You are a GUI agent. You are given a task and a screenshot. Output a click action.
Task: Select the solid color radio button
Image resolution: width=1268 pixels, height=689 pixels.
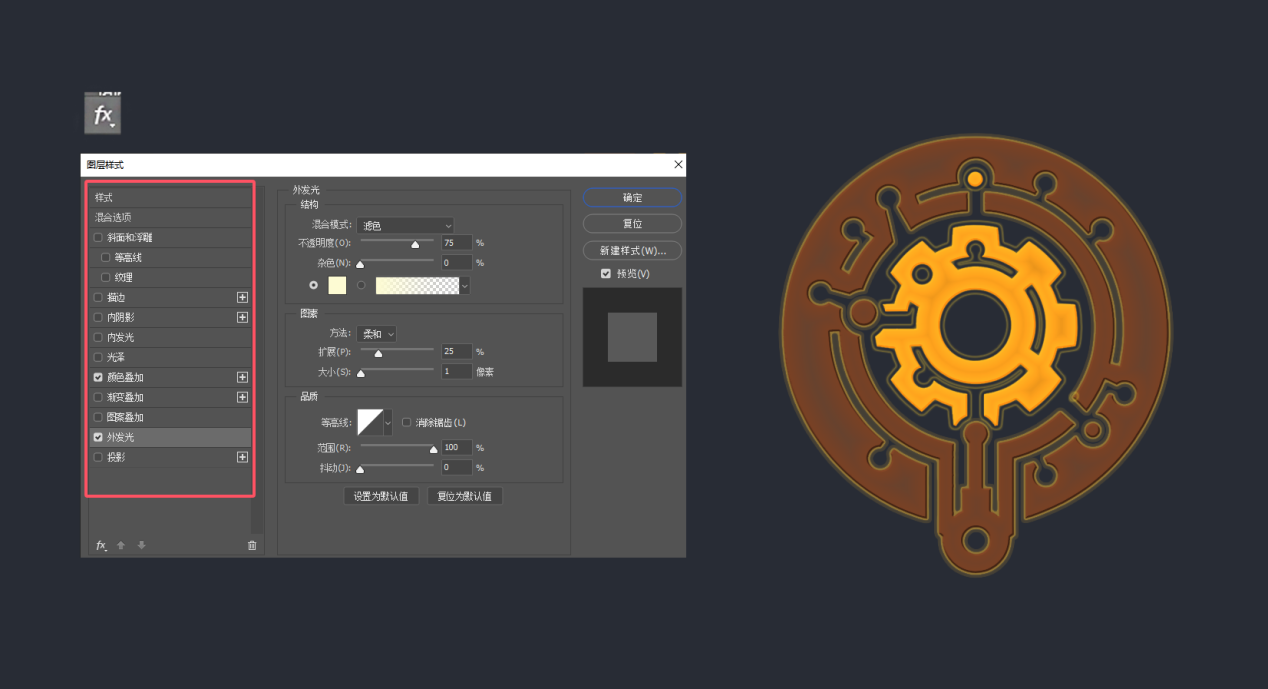click(314, 285)
